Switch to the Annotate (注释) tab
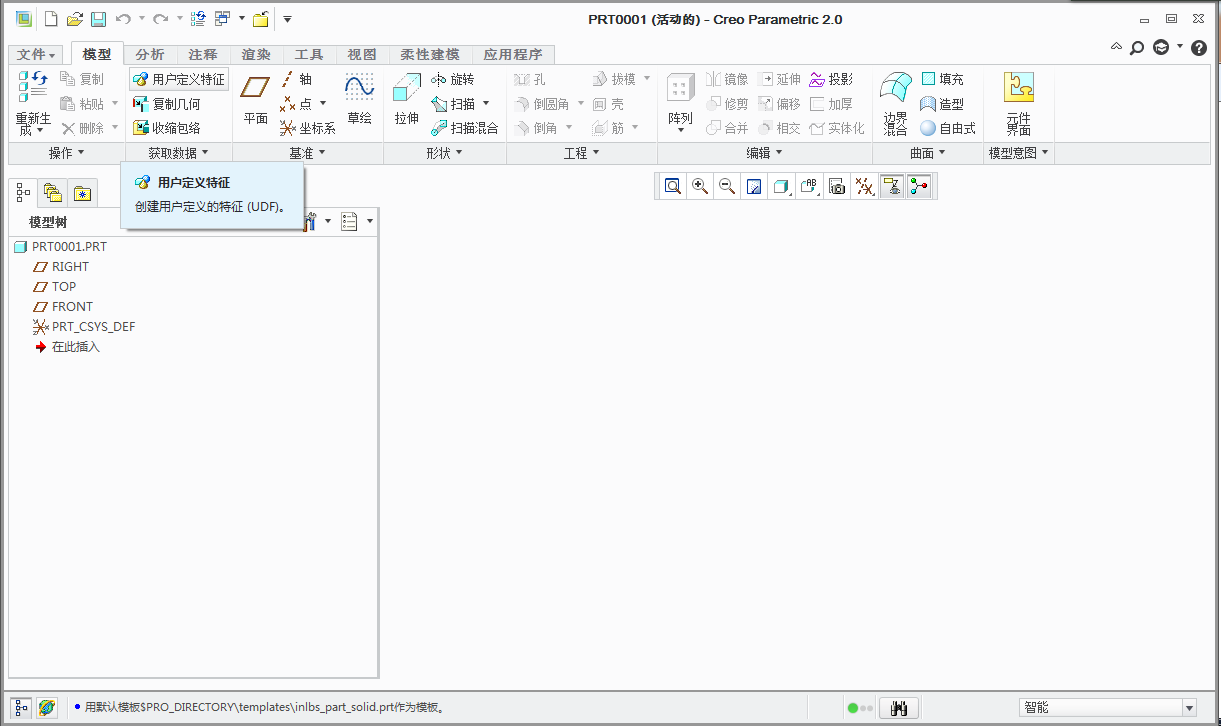Viewport: 1221px width, 726px height. pyautogui.click(x=203, y=55)
